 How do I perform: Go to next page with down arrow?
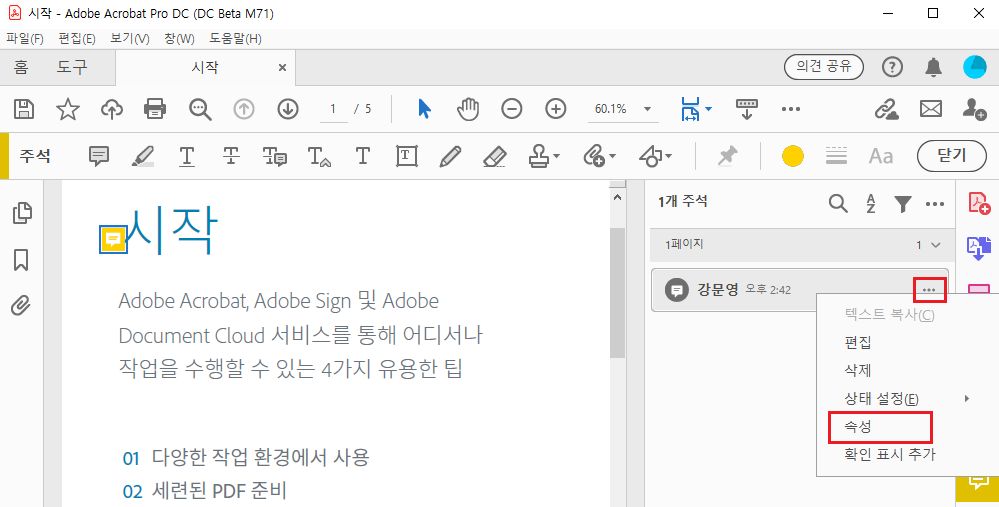click(288, 109)
